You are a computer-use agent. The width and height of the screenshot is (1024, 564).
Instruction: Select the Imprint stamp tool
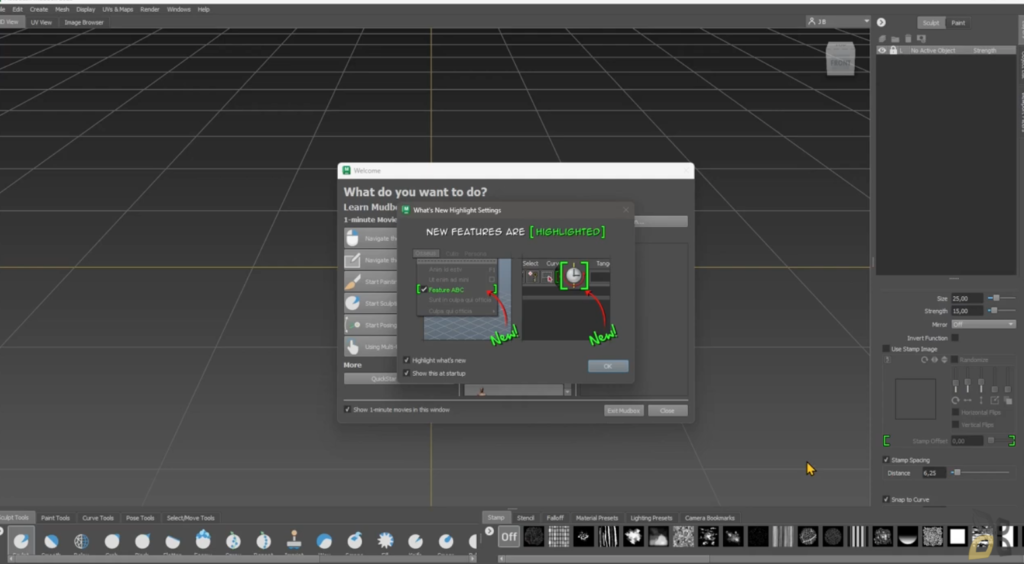(x=294, y=540)
